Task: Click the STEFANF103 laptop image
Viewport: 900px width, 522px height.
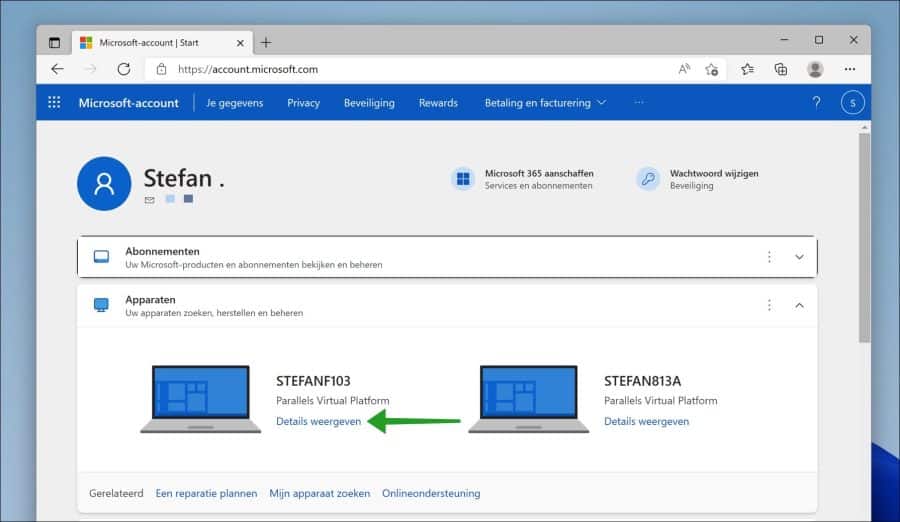Action: click(x=200, y=399)
